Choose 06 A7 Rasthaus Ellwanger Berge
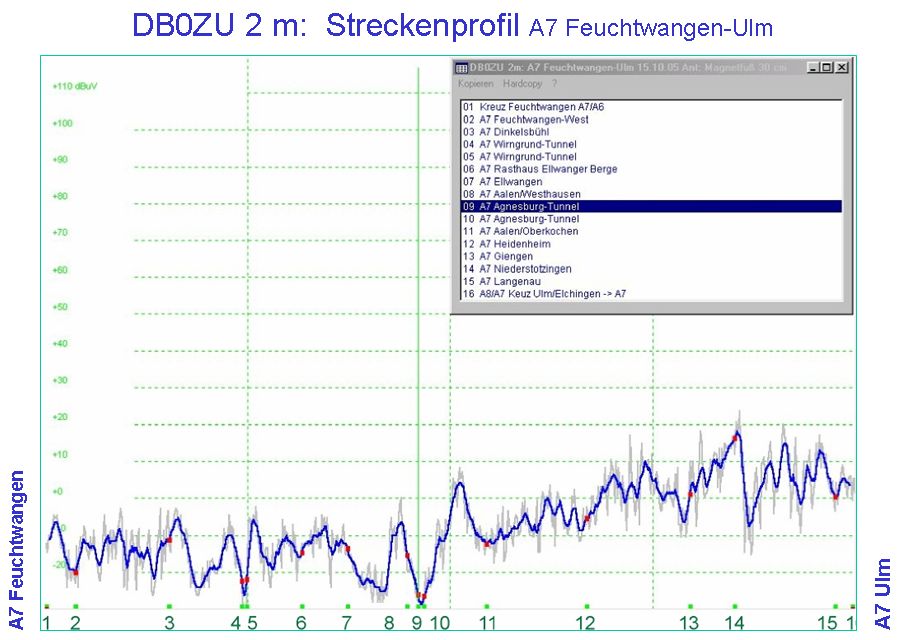Image resolution: width=904 pixels, height=640 pixels. (x=539, y=169)
